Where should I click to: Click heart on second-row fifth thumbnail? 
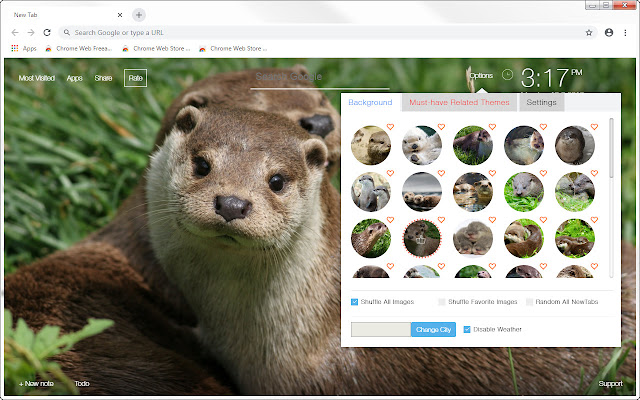tap(594, 173)
